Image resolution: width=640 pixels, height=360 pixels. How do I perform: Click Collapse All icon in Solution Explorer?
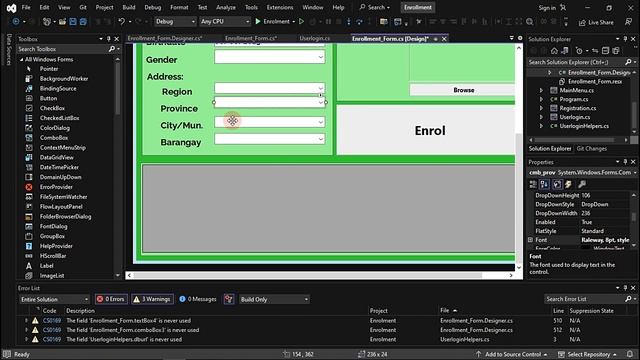[606, 51]
